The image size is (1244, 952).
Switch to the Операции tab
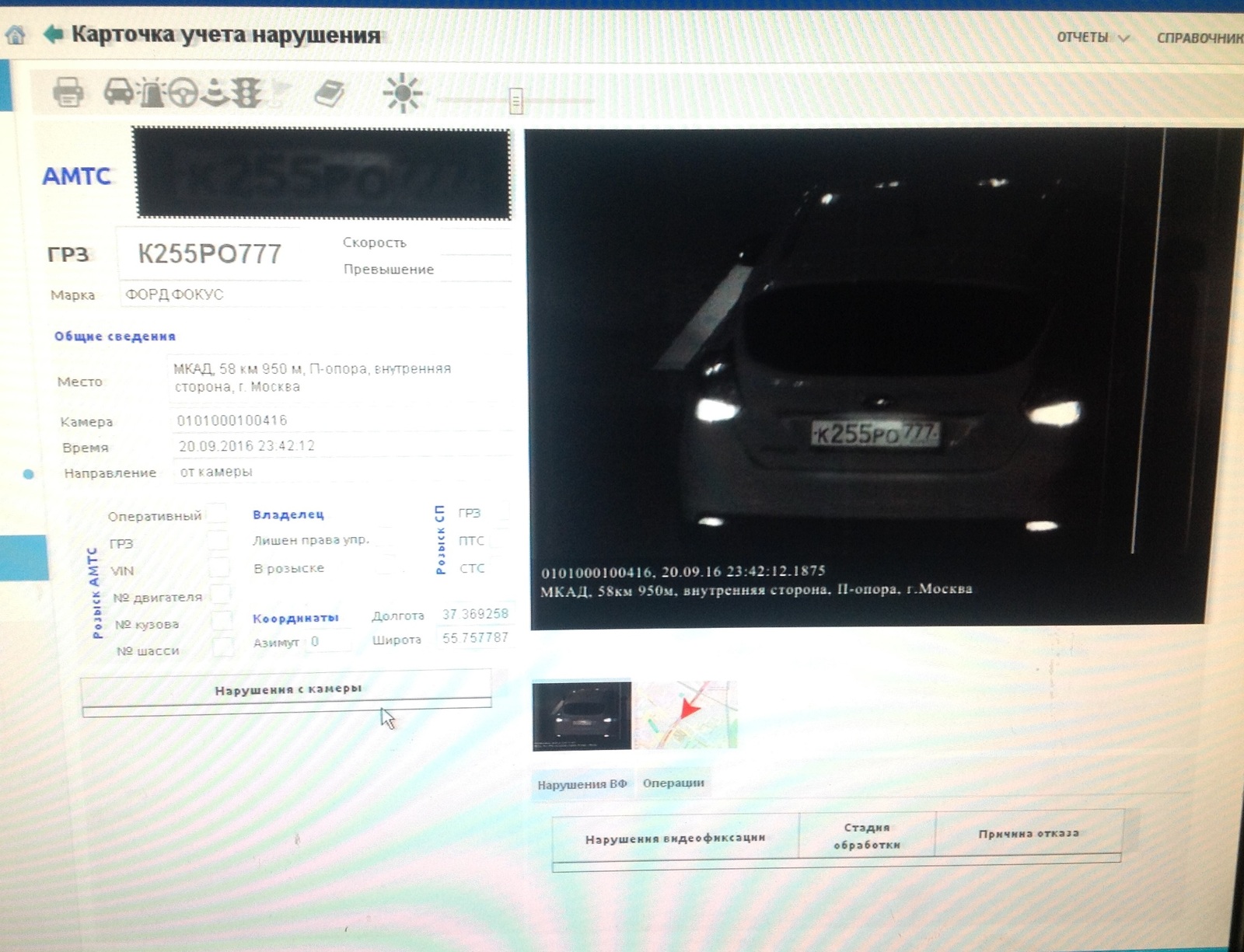pos(673,783)
